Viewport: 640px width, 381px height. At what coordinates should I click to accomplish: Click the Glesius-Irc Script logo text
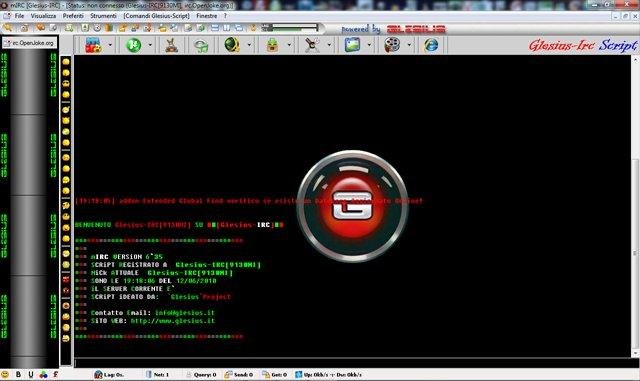pyautogui.click(x=583, y=45)
